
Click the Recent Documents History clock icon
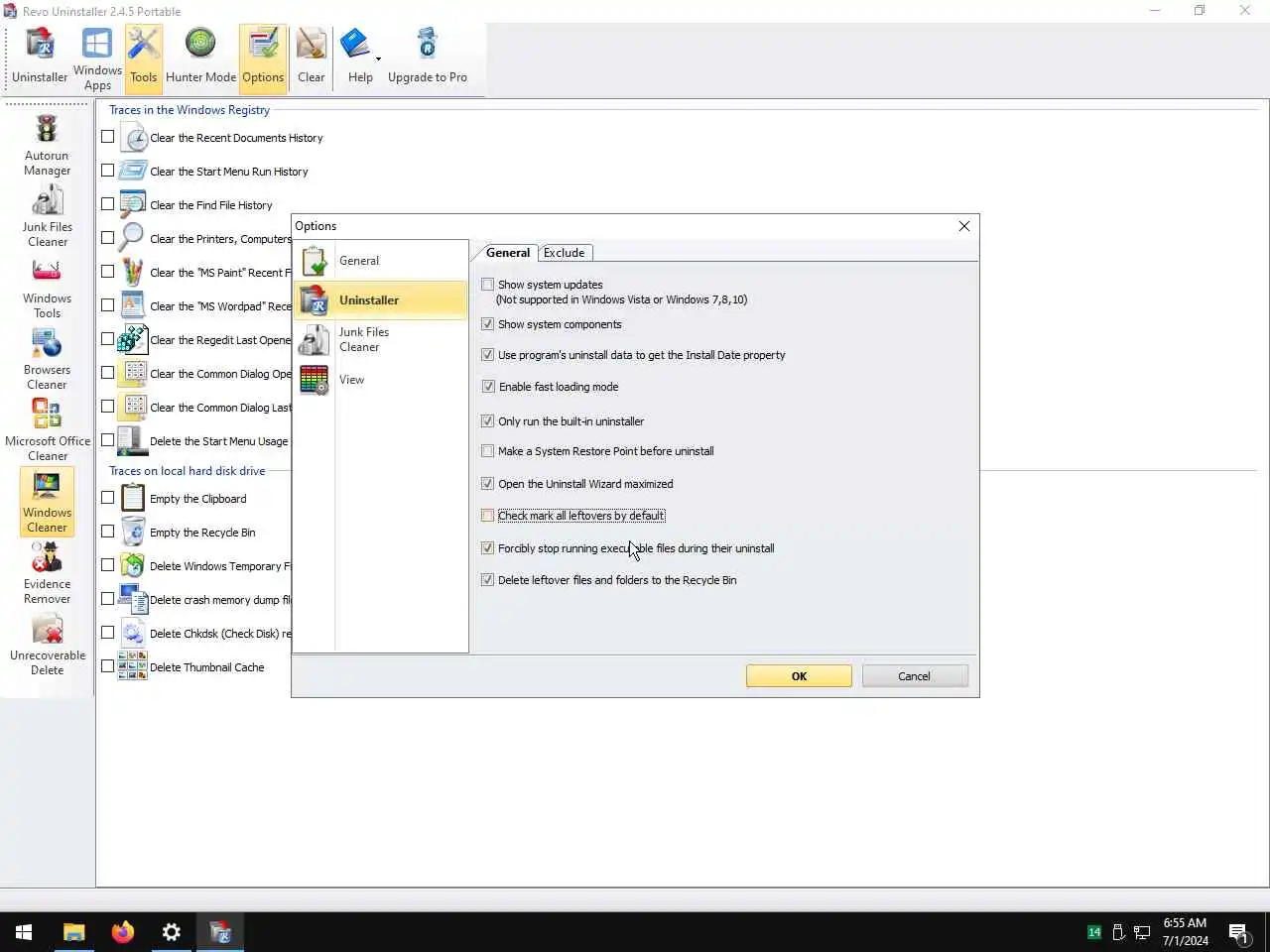coord(134,138)
